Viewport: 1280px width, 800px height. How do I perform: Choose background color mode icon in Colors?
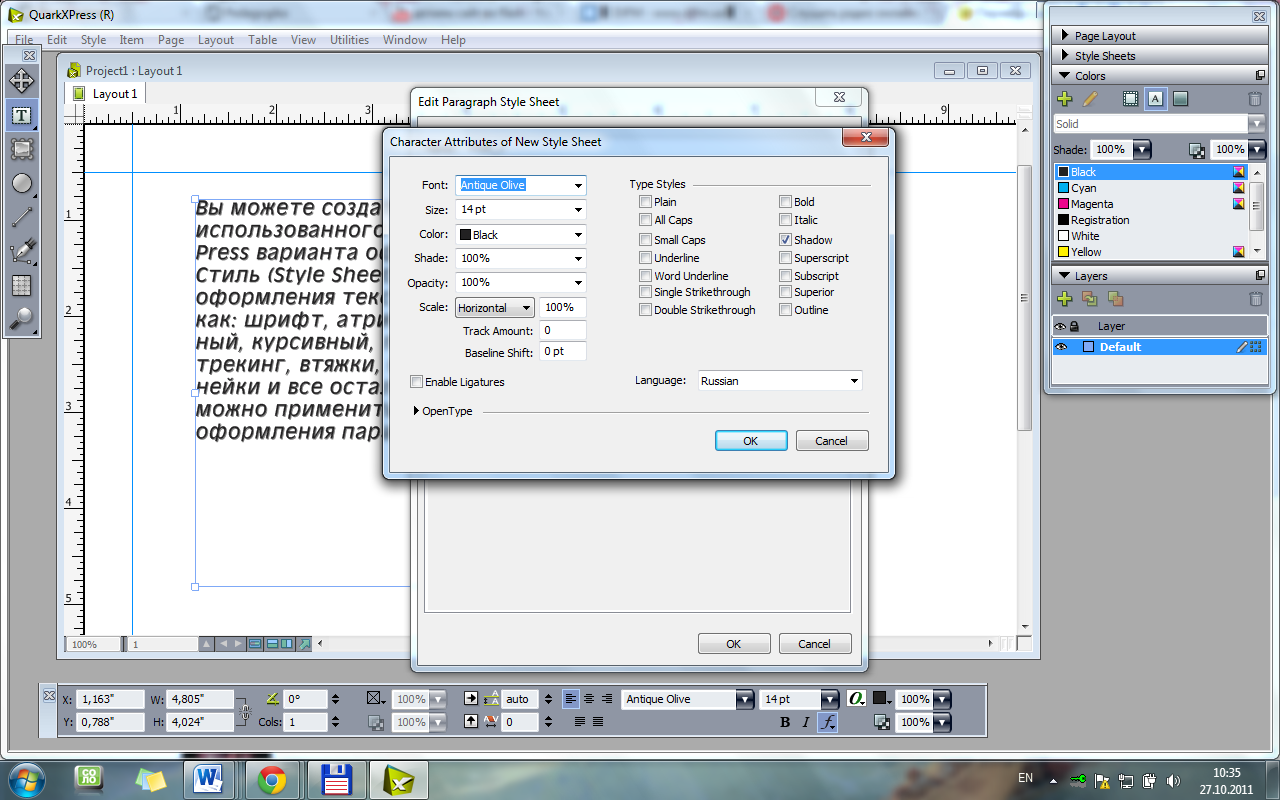(x=1180, y=99)
